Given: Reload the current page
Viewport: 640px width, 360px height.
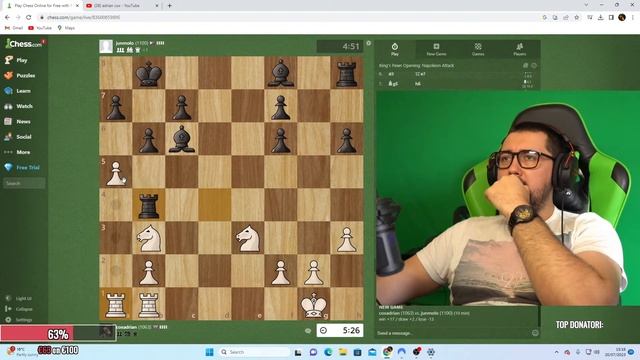Looking at the screenshot, I should [29, 17].
